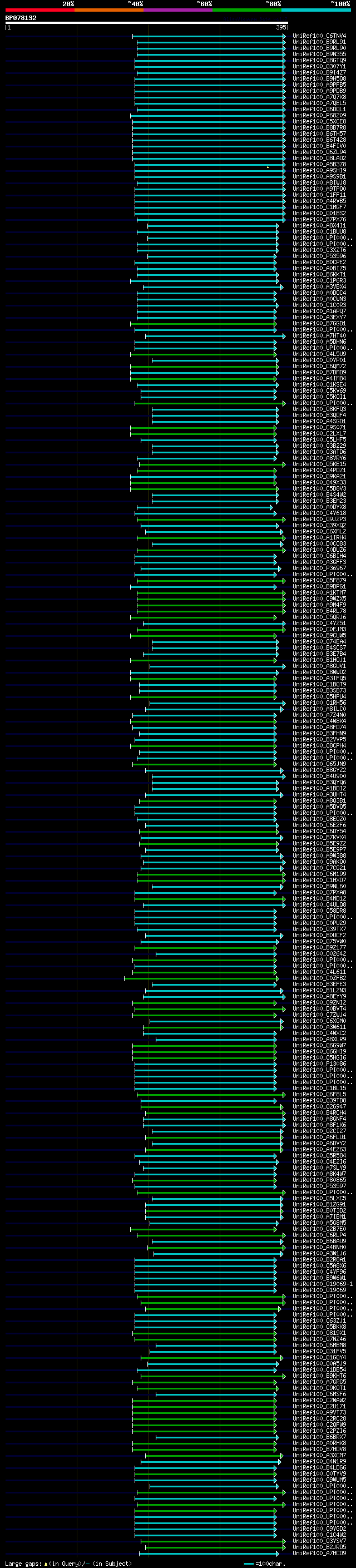Screen dimensions: 356x1568
Task: Select hit UniRef100_C3XZT6
Action: point(319,250)
